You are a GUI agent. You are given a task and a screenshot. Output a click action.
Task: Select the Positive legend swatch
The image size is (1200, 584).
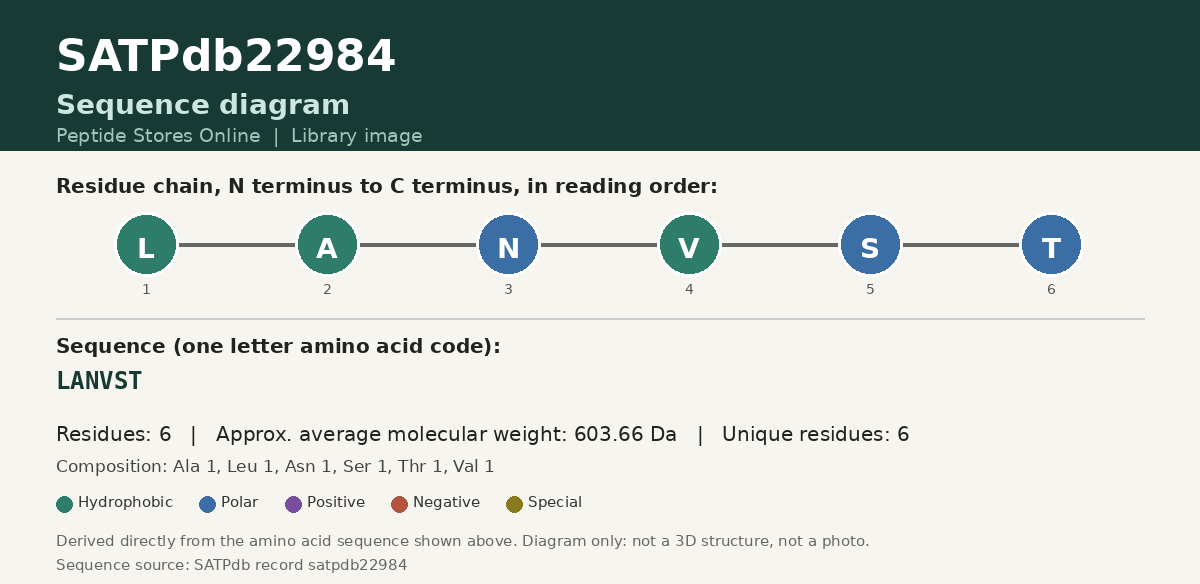click(x=294, y=504)
